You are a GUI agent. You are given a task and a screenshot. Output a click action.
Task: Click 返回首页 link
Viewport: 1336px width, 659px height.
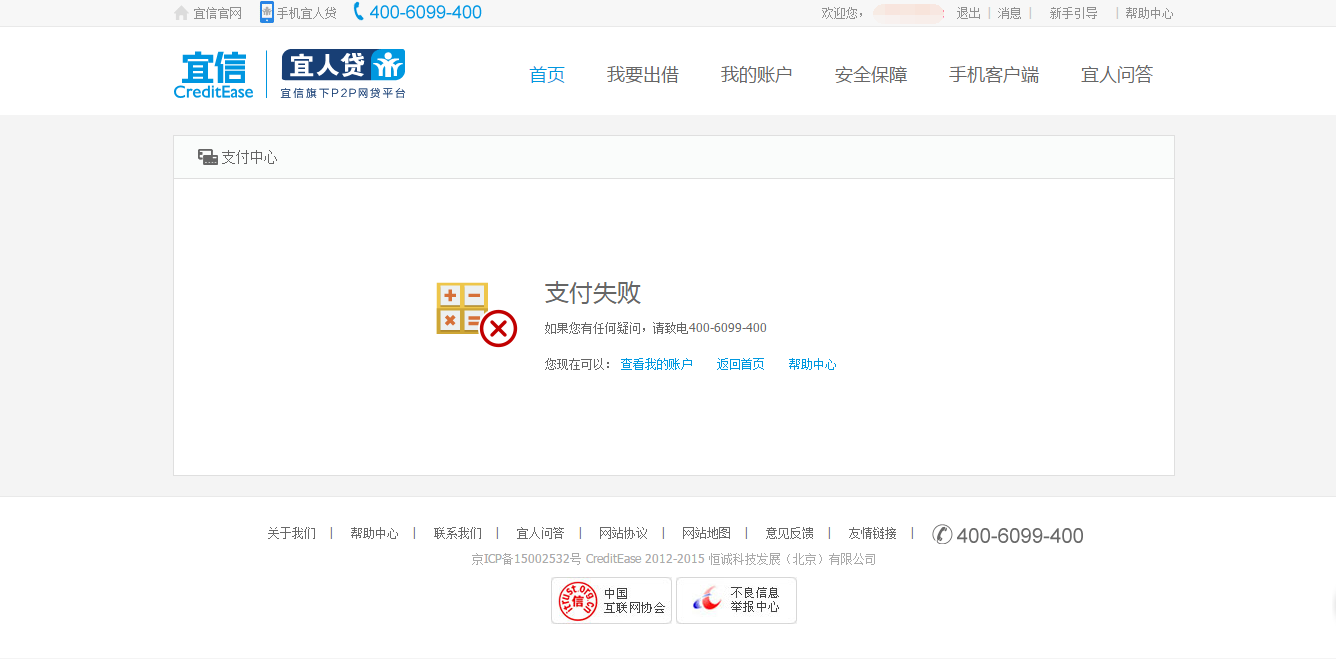[740, 365]
